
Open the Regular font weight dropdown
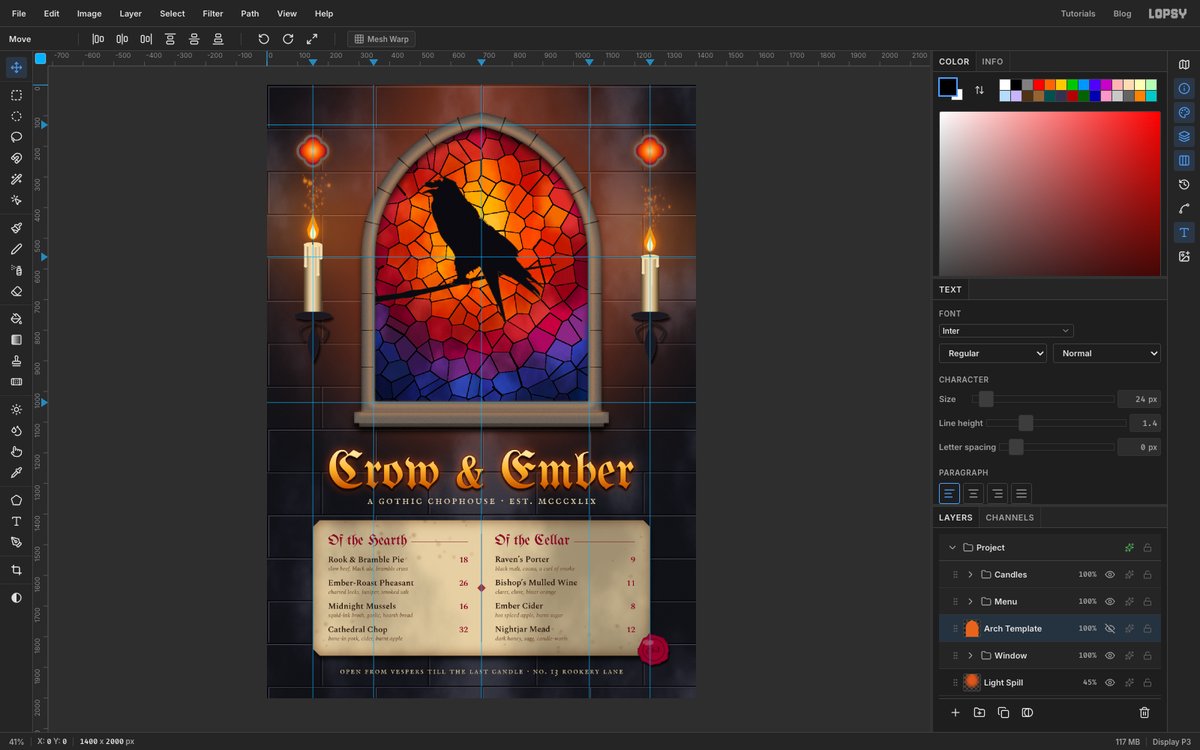(x=992, y=353)
